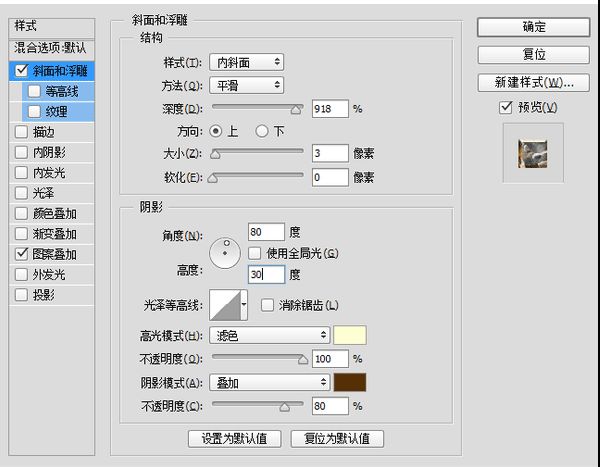Select 描边 style entry label
600x467 pixels.
tap(43, 132)
